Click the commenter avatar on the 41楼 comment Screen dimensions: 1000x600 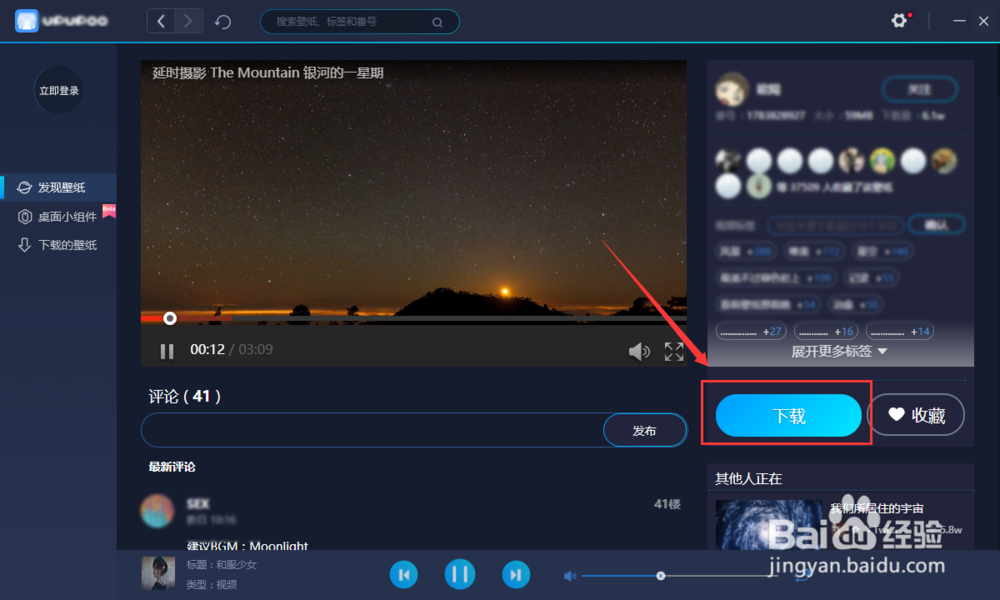pyautogui.click(x=157, y=511)
